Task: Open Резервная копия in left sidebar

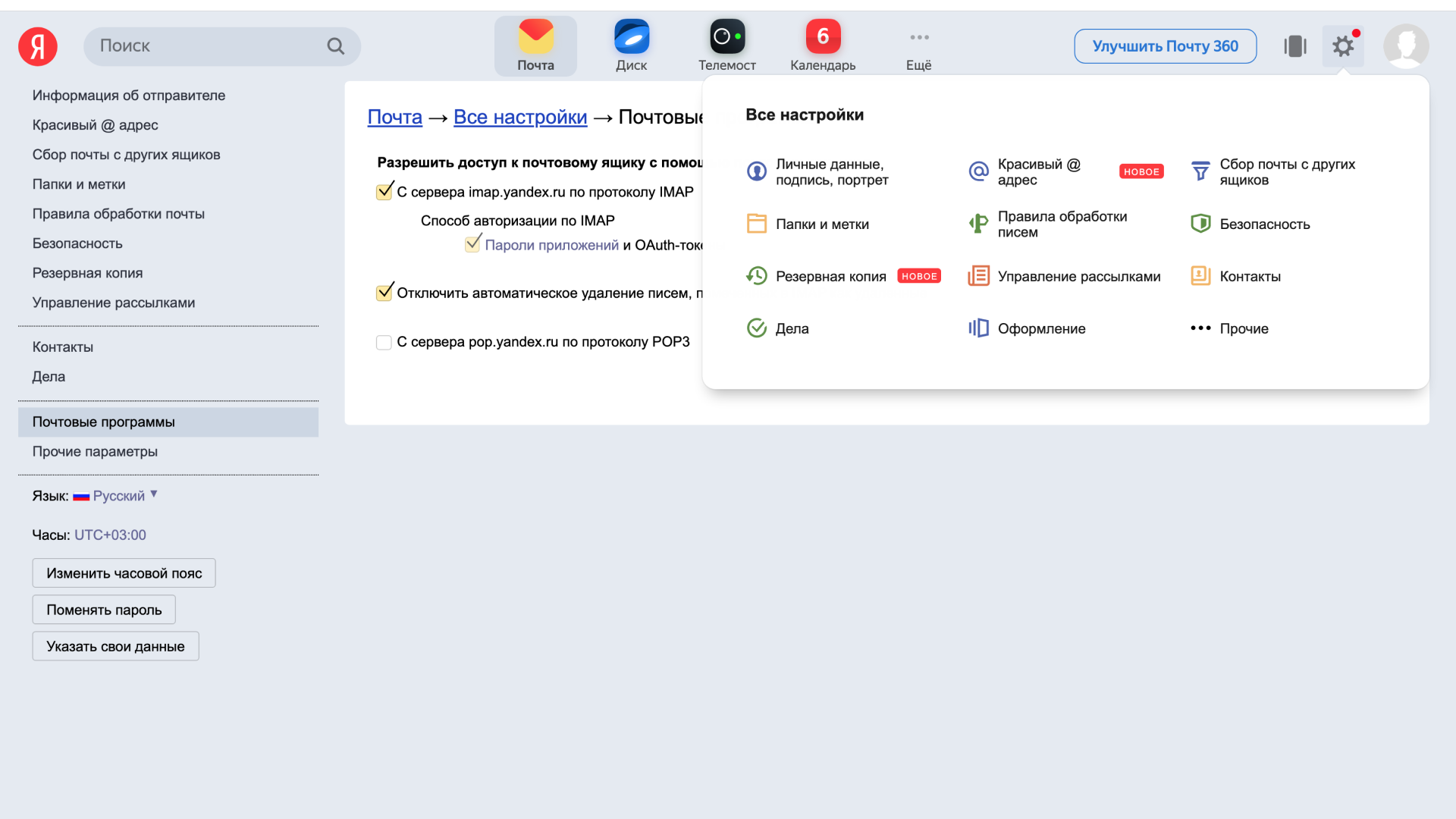Action: point(88,273)
